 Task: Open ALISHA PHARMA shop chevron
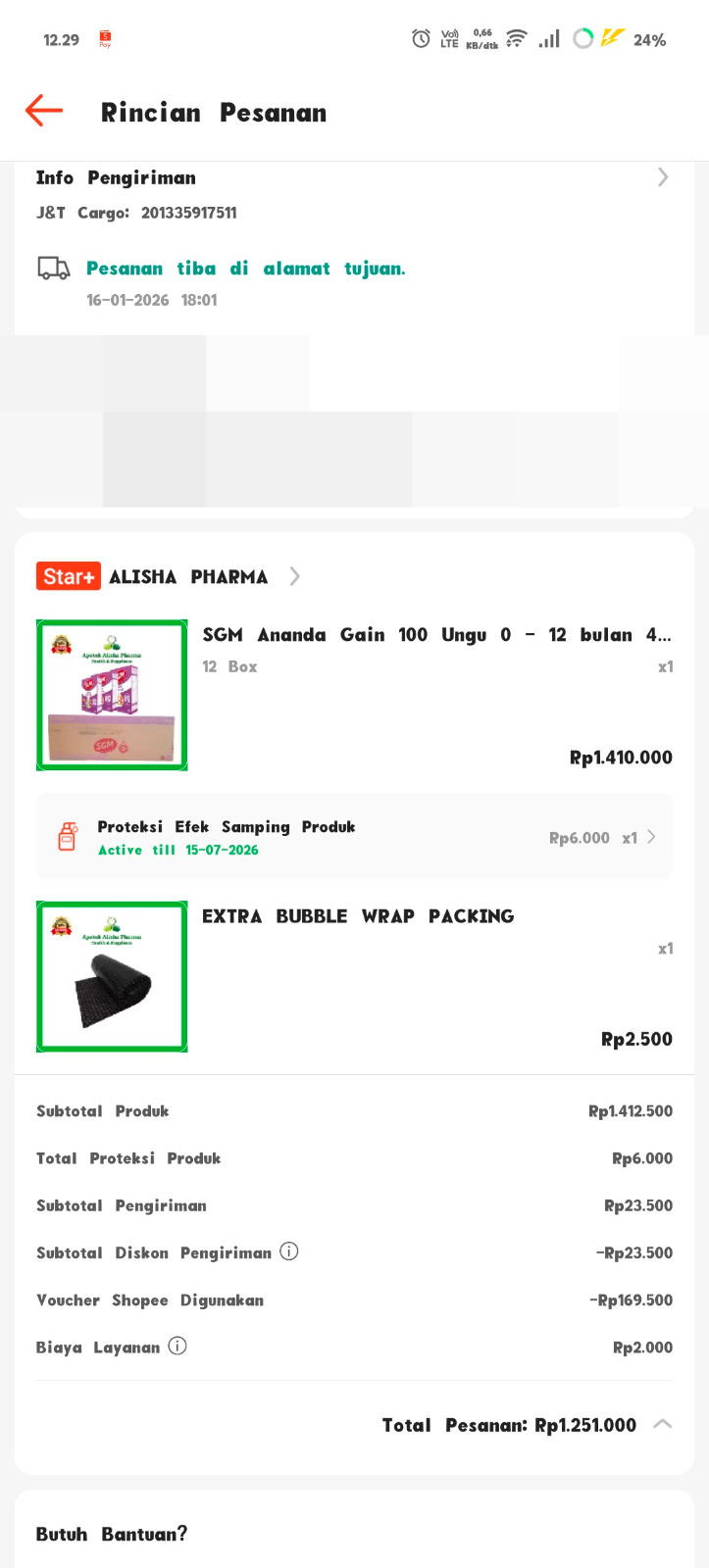(294, 576)
